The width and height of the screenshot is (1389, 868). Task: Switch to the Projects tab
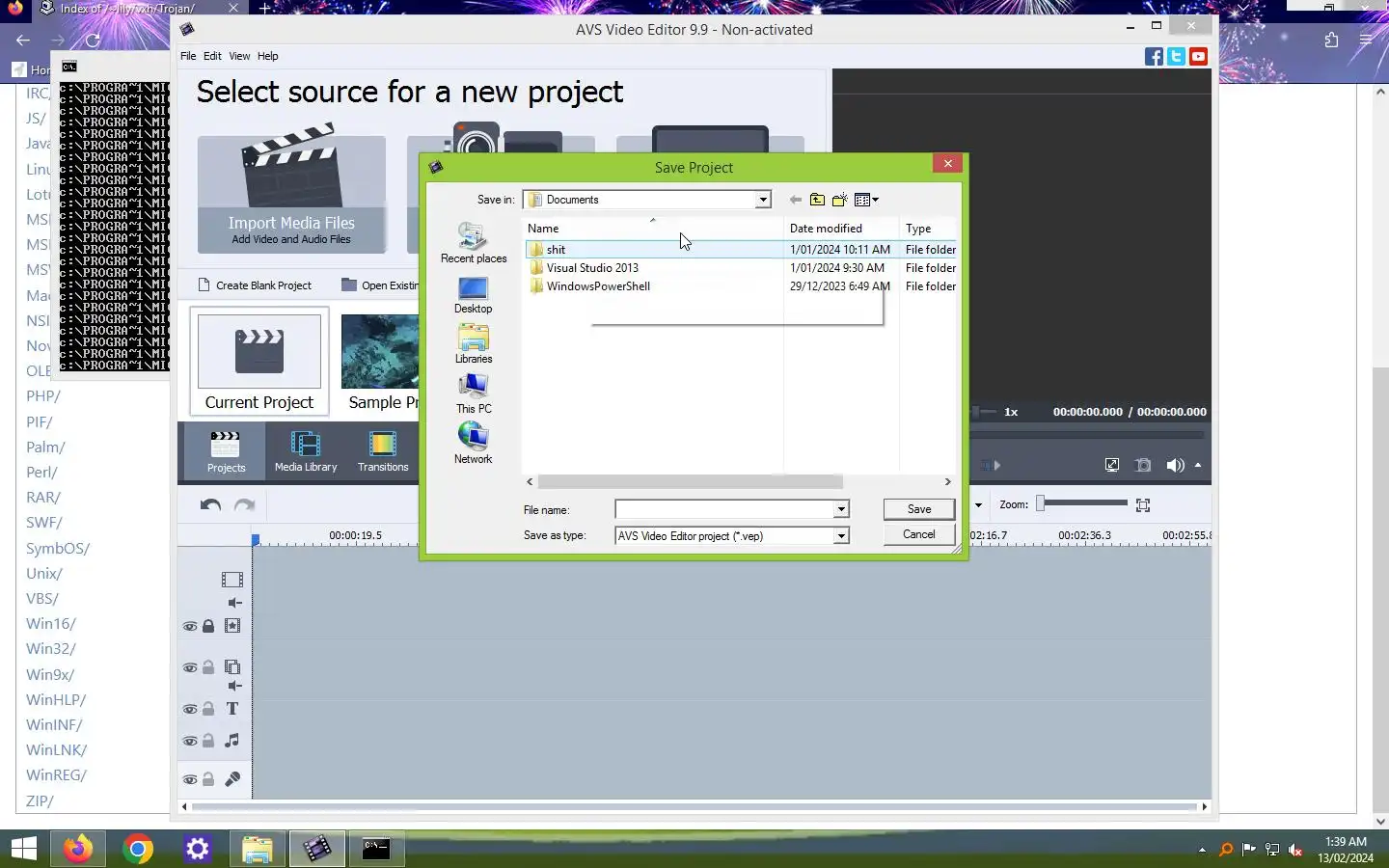point(226,450)
